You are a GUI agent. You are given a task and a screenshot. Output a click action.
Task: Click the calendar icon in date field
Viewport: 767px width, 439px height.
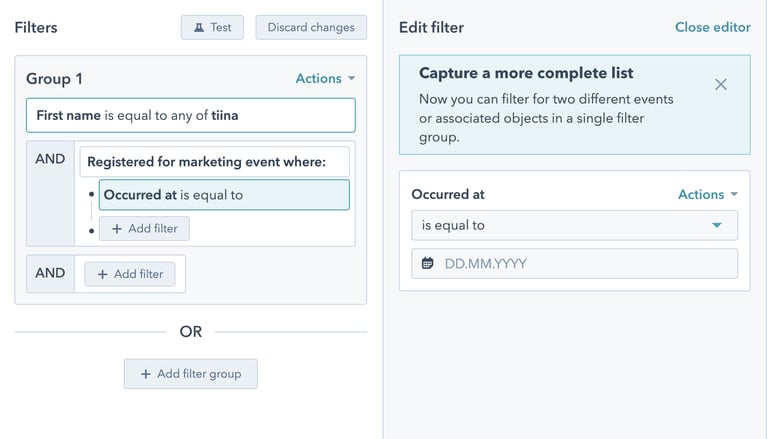click(428, 264)
